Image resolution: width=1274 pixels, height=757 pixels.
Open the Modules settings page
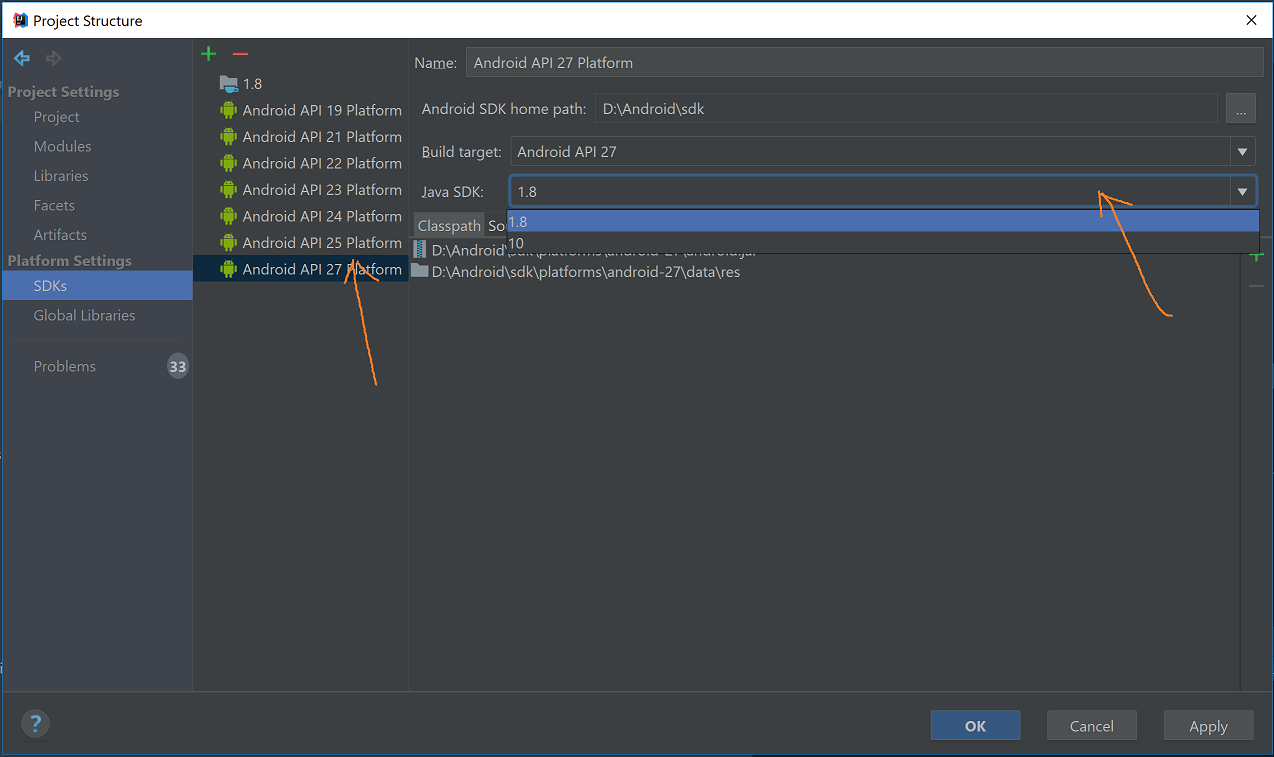(62, 146)
